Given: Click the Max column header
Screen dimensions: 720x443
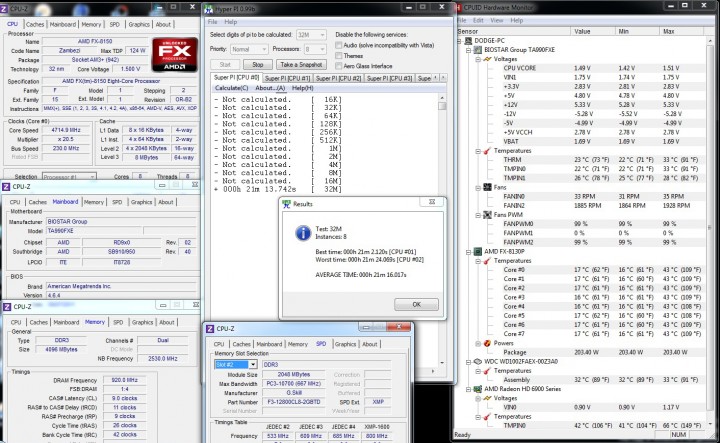Looking at the screenshot, I should pos(682,31).
